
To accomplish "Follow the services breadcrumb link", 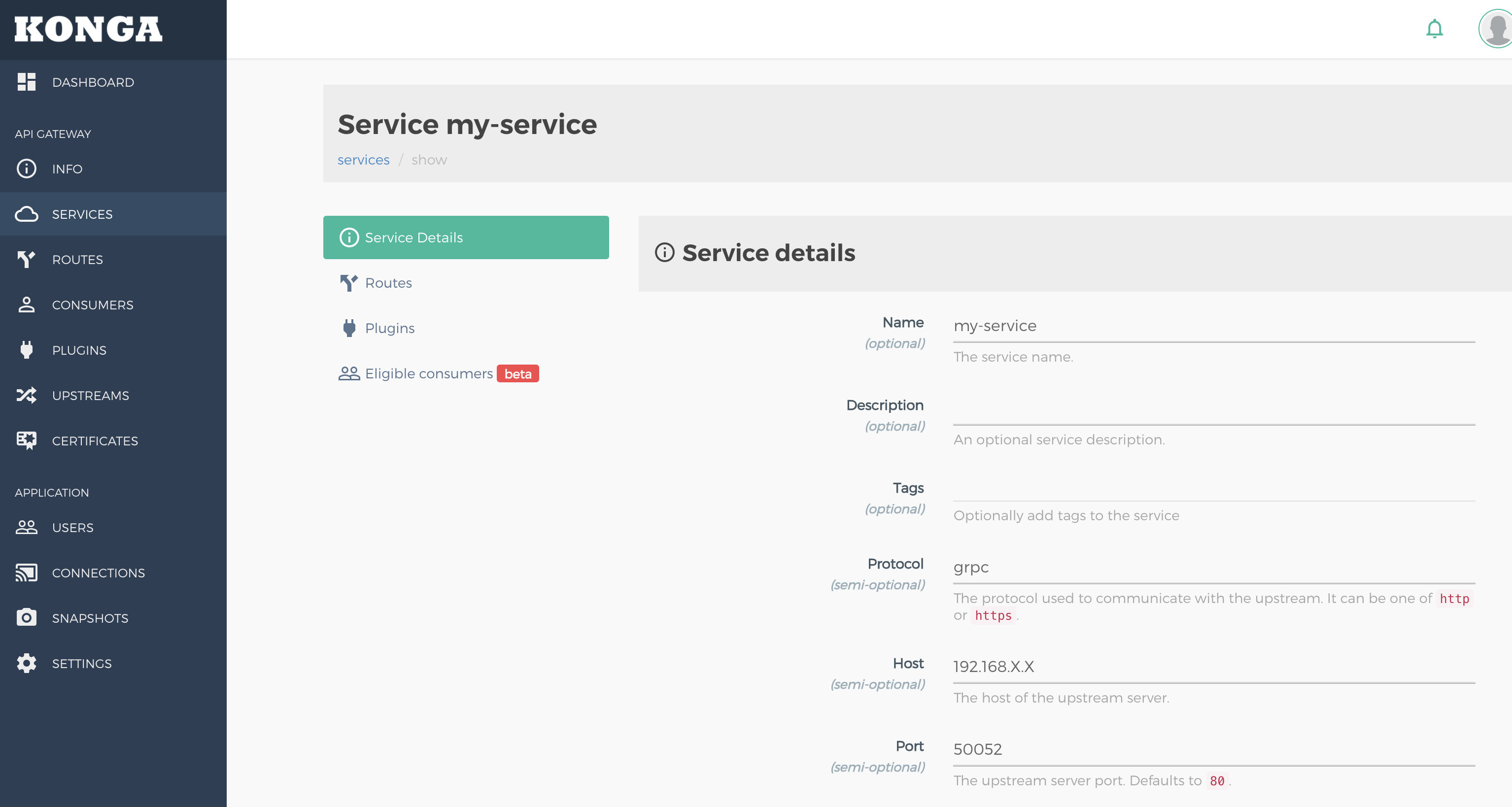I will (x=363, y=160).
